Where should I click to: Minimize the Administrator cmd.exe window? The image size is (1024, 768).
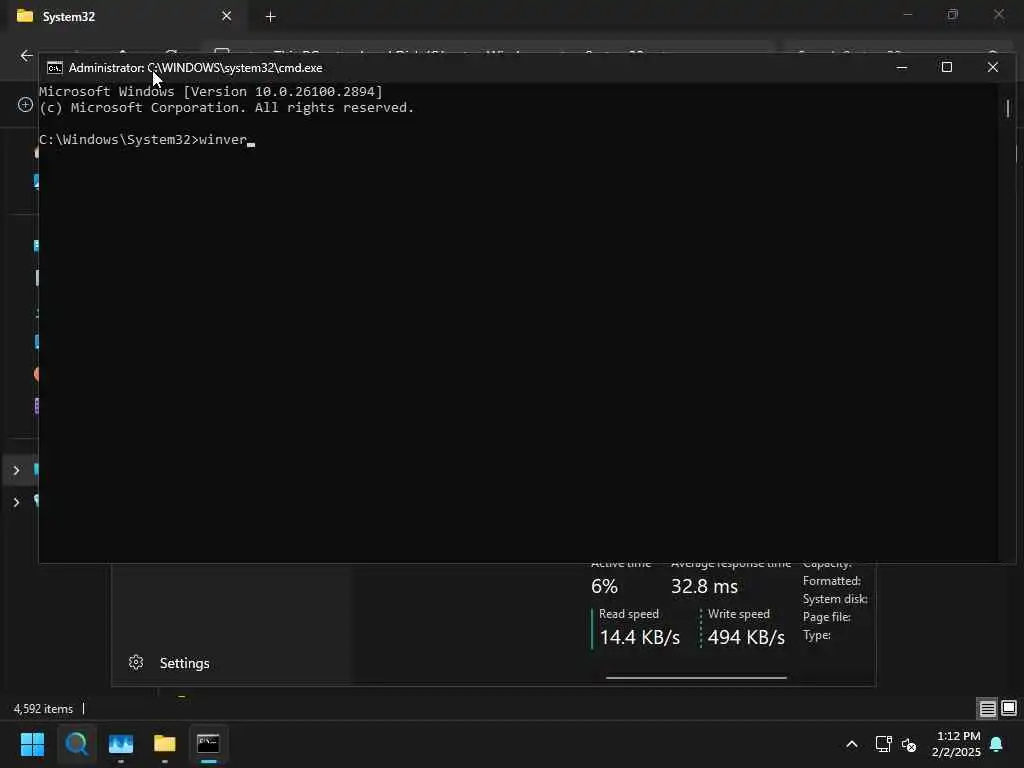click(902, 67)
